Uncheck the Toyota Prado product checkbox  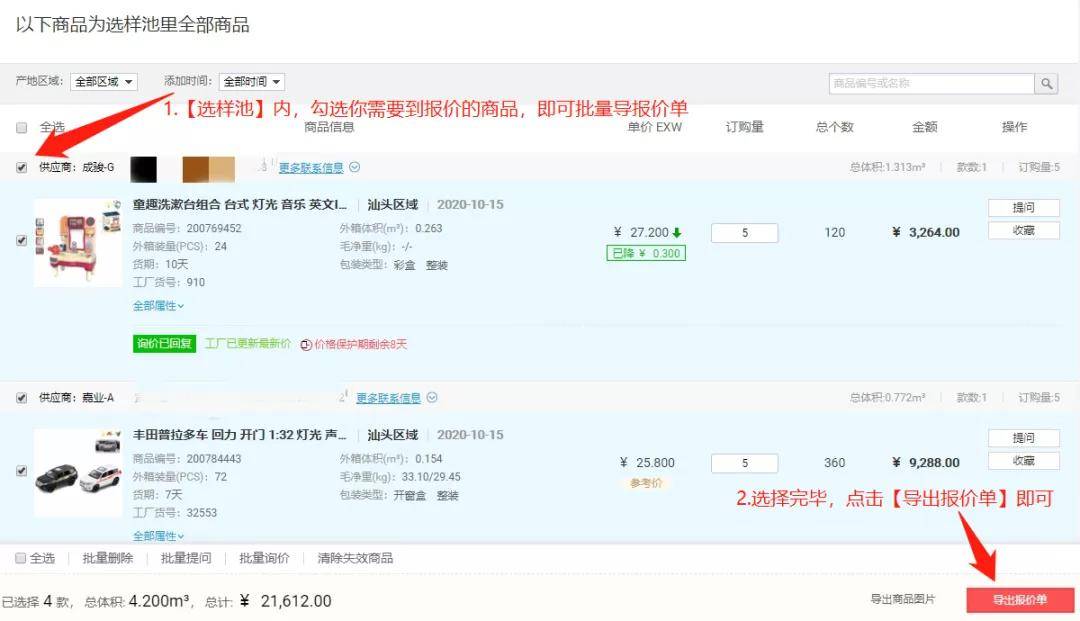(22, 471)
